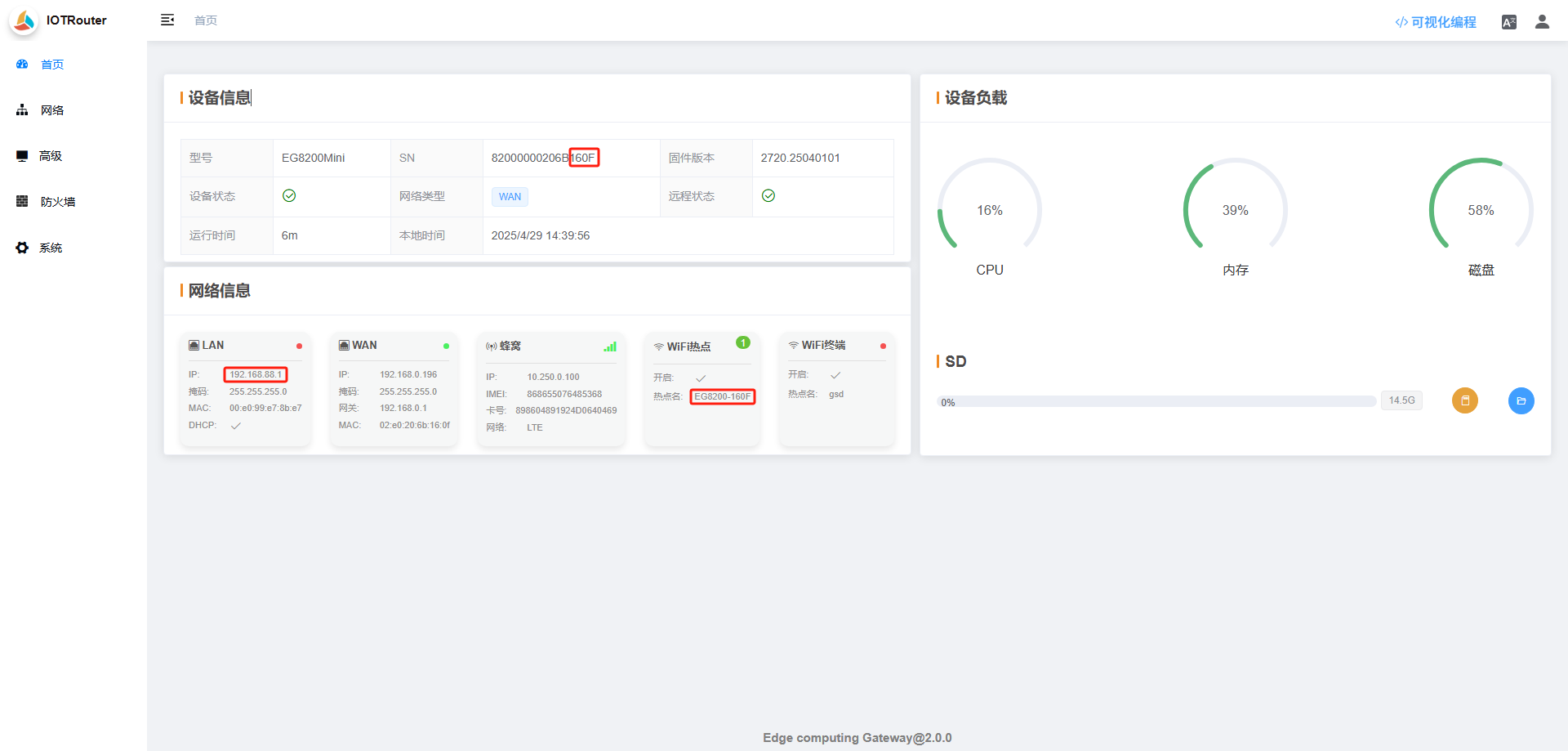Open the user account profile icon
1568x751 pixels.
coord(1542,22)
